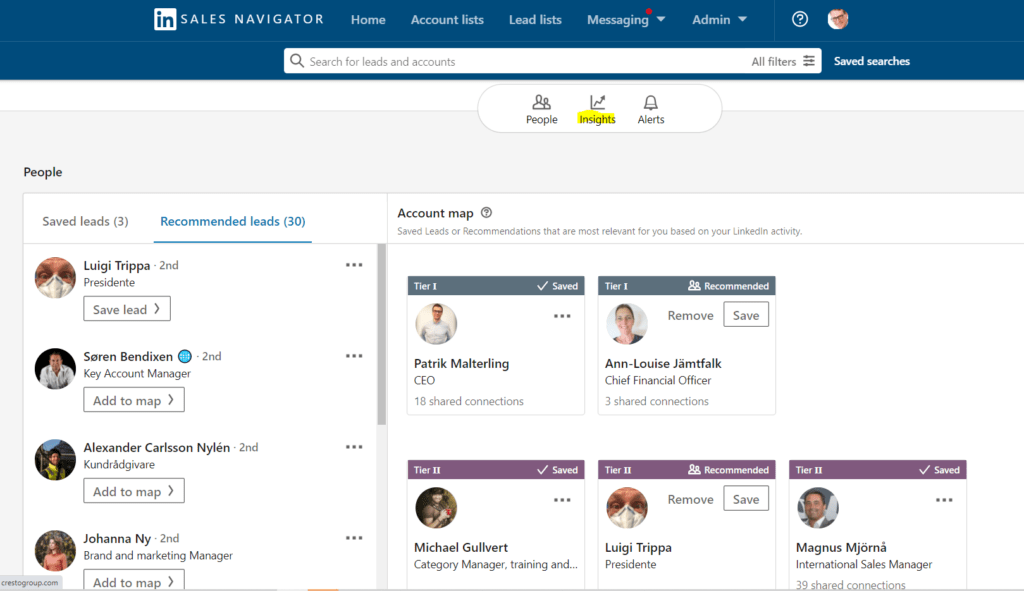Open Lead lists in navigation bar
Screen dimensions: 1024x591
[536, 20]
